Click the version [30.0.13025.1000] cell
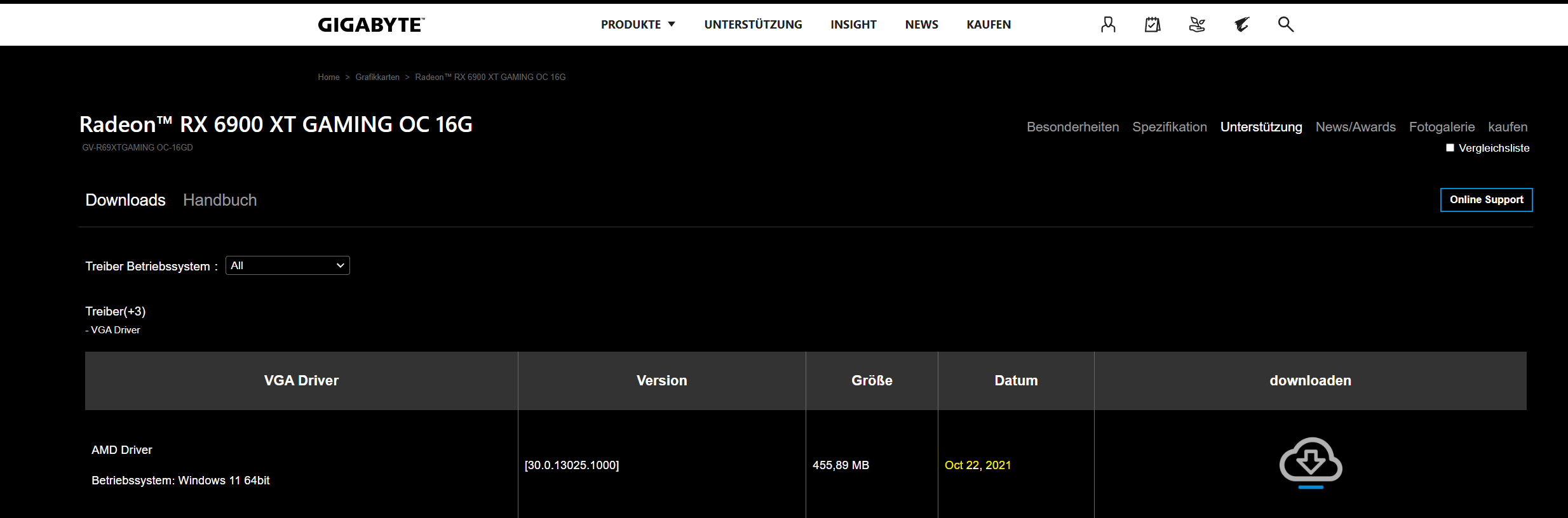The width and height of the screenshot is (1568, 518). [571, 465]
